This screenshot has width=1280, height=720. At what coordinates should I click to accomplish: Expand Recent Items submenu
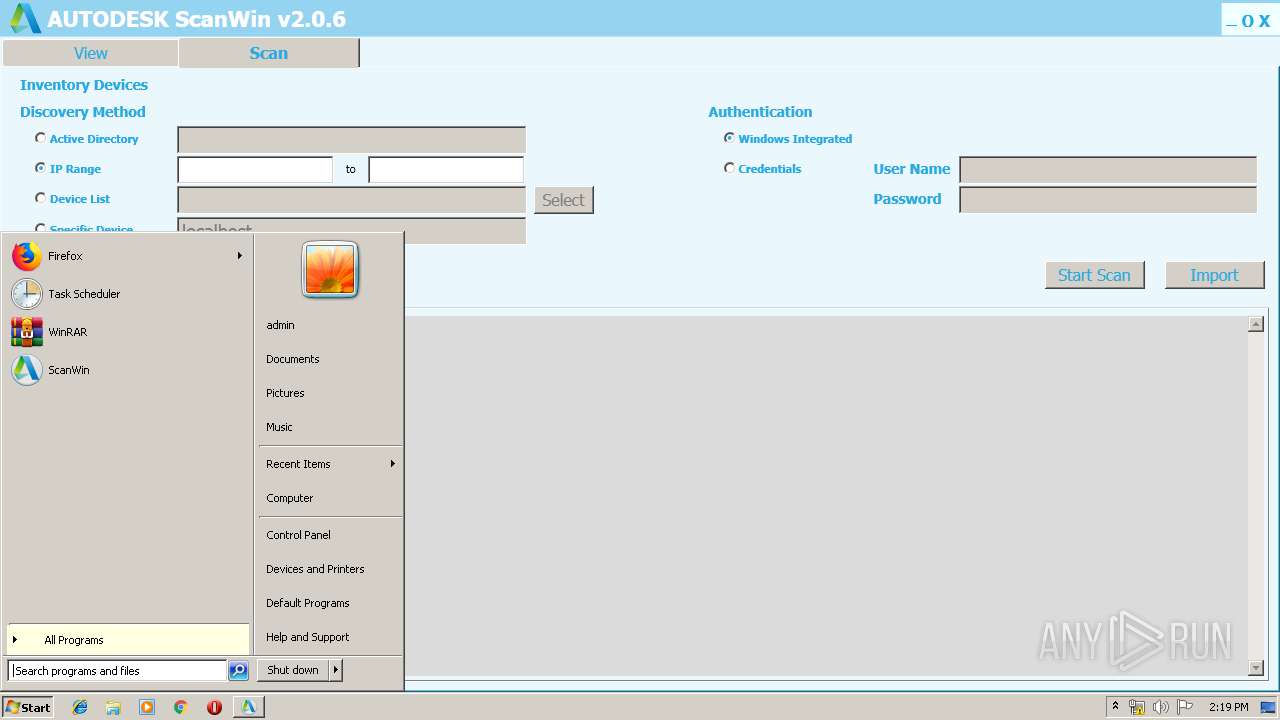click(393, 464)
